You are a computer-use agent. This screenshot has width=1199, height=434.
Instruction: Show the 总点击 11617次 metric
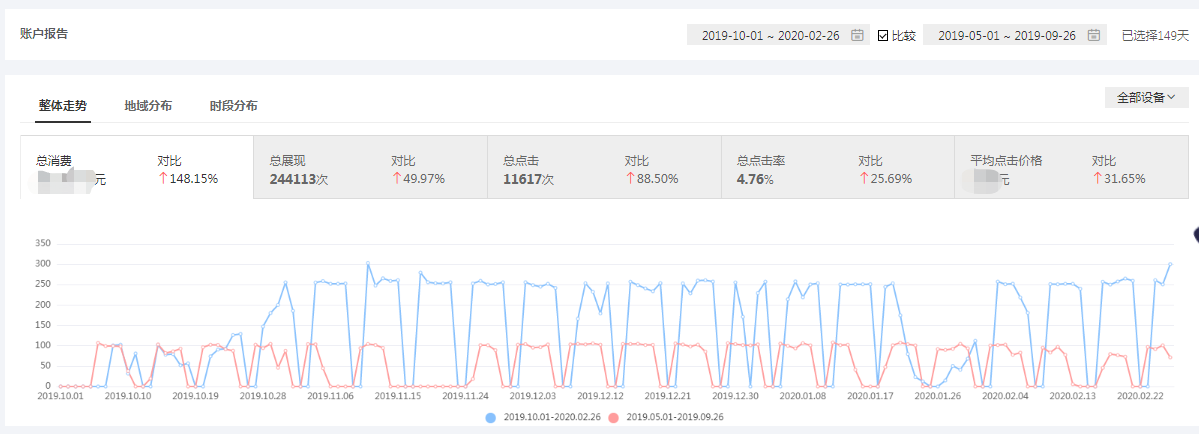point(603,170)
